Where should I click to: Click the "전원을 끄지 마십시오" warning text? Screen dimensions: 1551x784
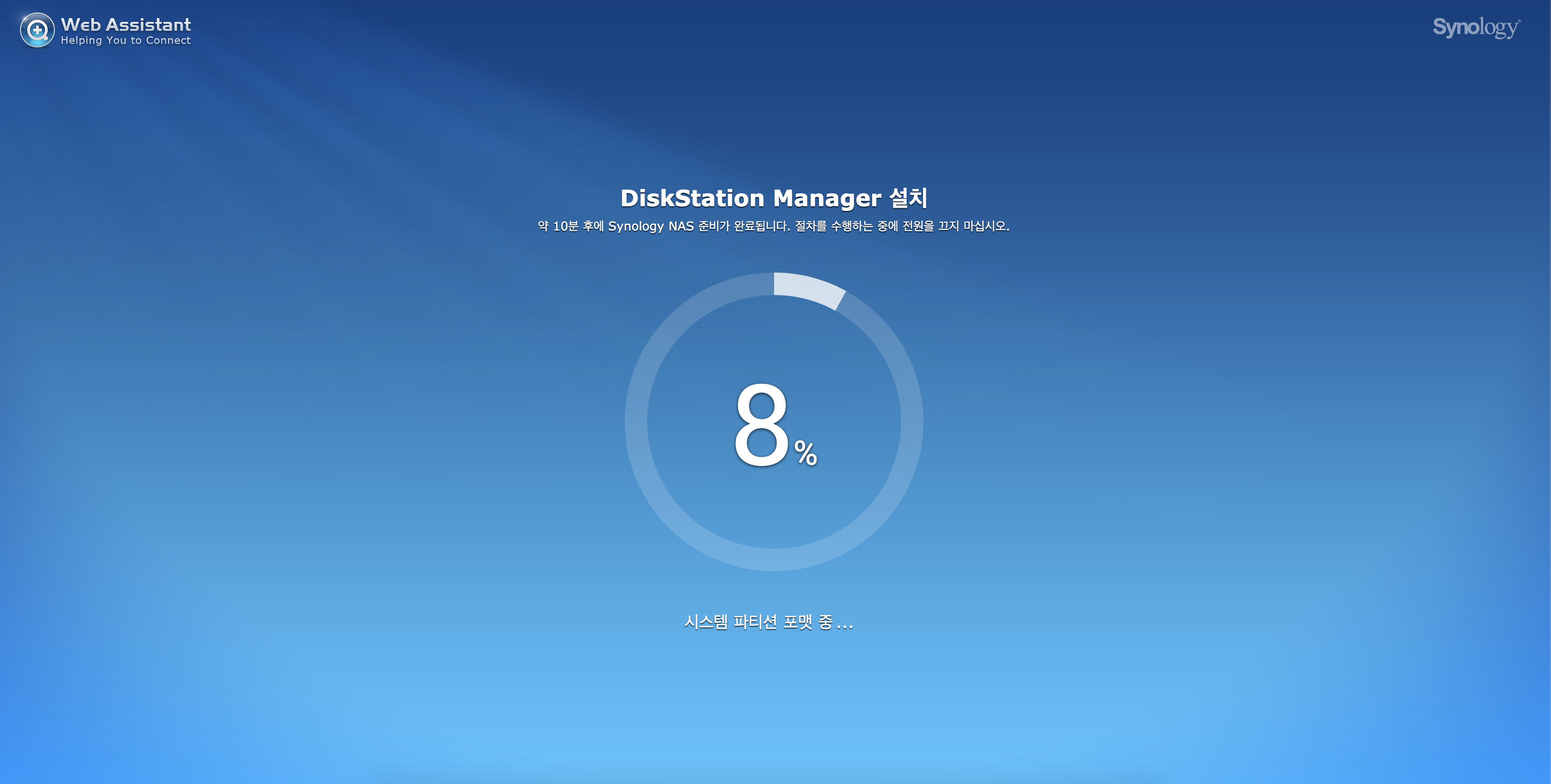pyautogui.click(x=955, y=226)
